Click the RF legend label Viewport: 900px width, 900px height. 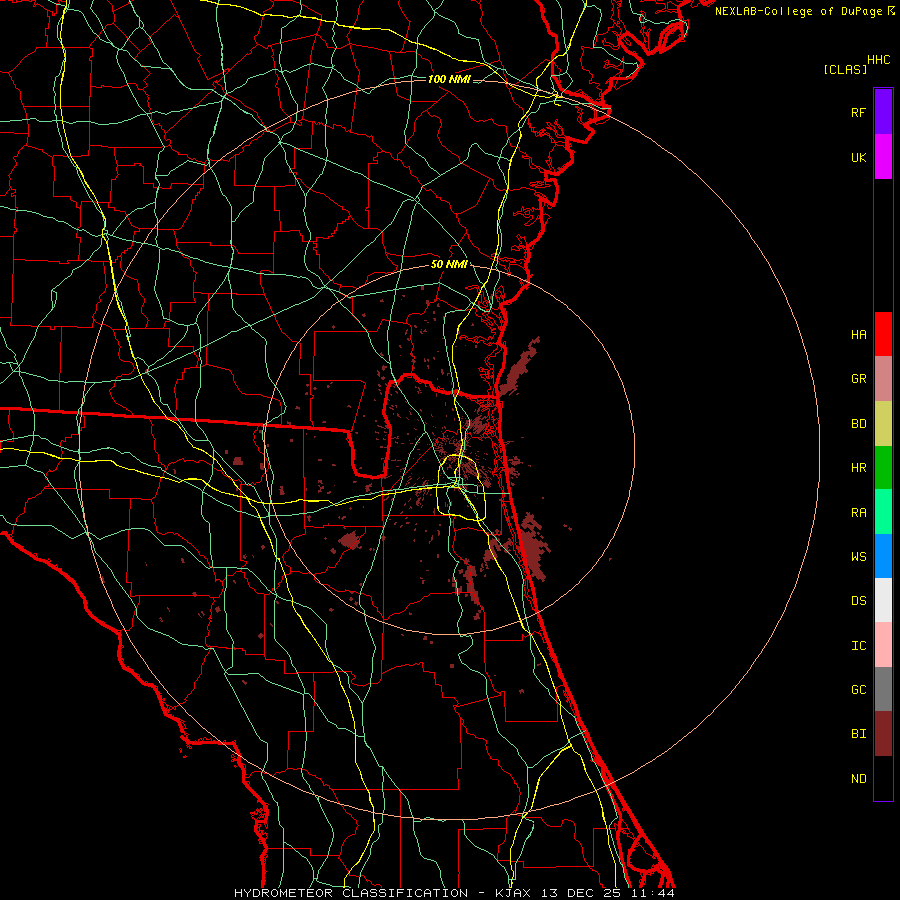pyautogui.click(x=858, y=112)
